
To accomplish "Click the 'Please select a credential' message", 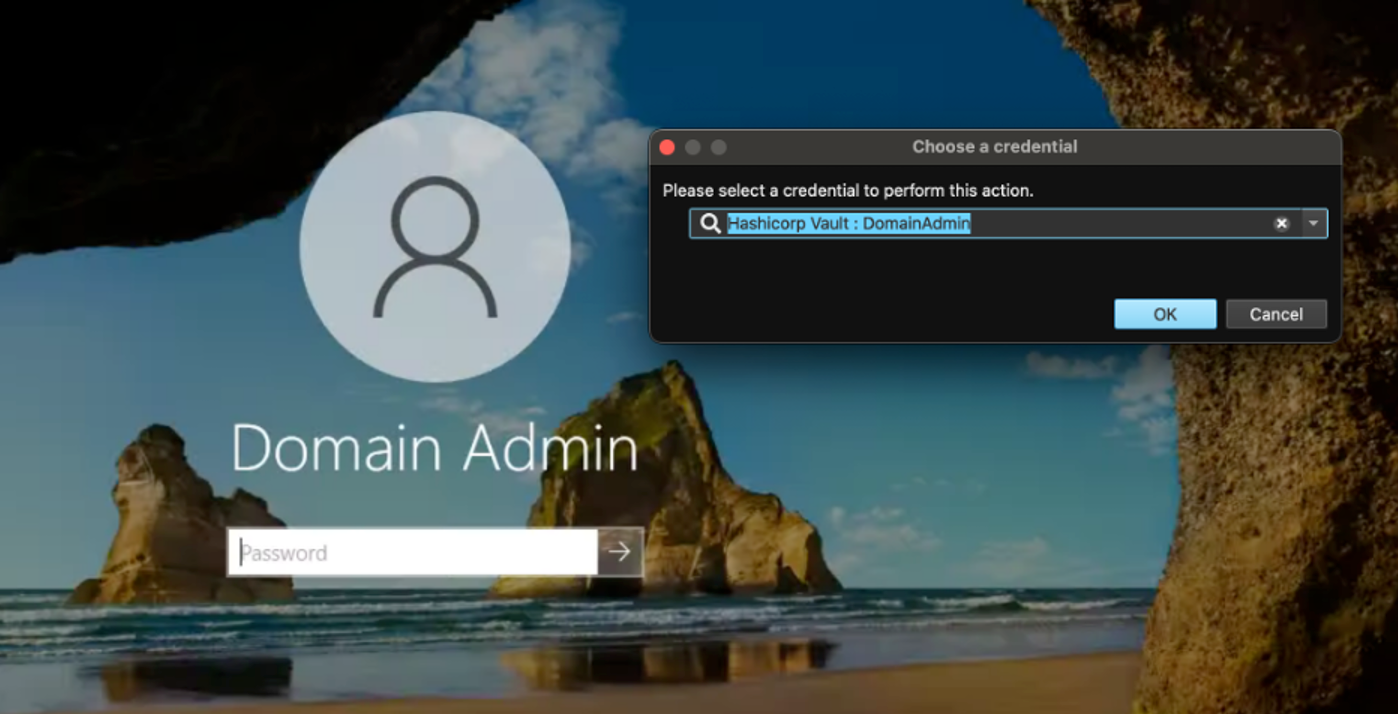I will click(848, 190).
